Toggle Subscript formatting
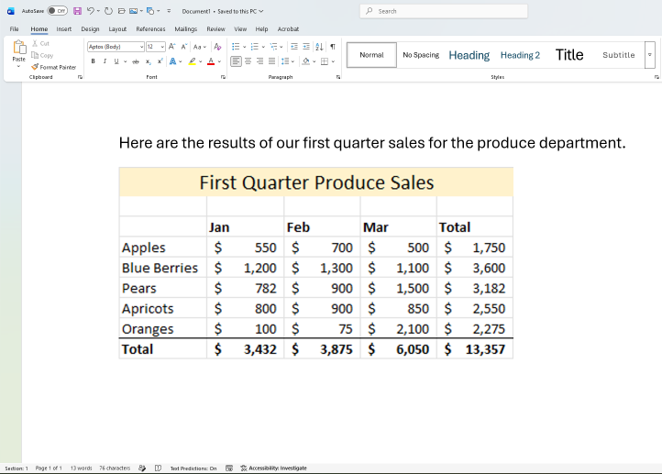 tap(148, 62)
